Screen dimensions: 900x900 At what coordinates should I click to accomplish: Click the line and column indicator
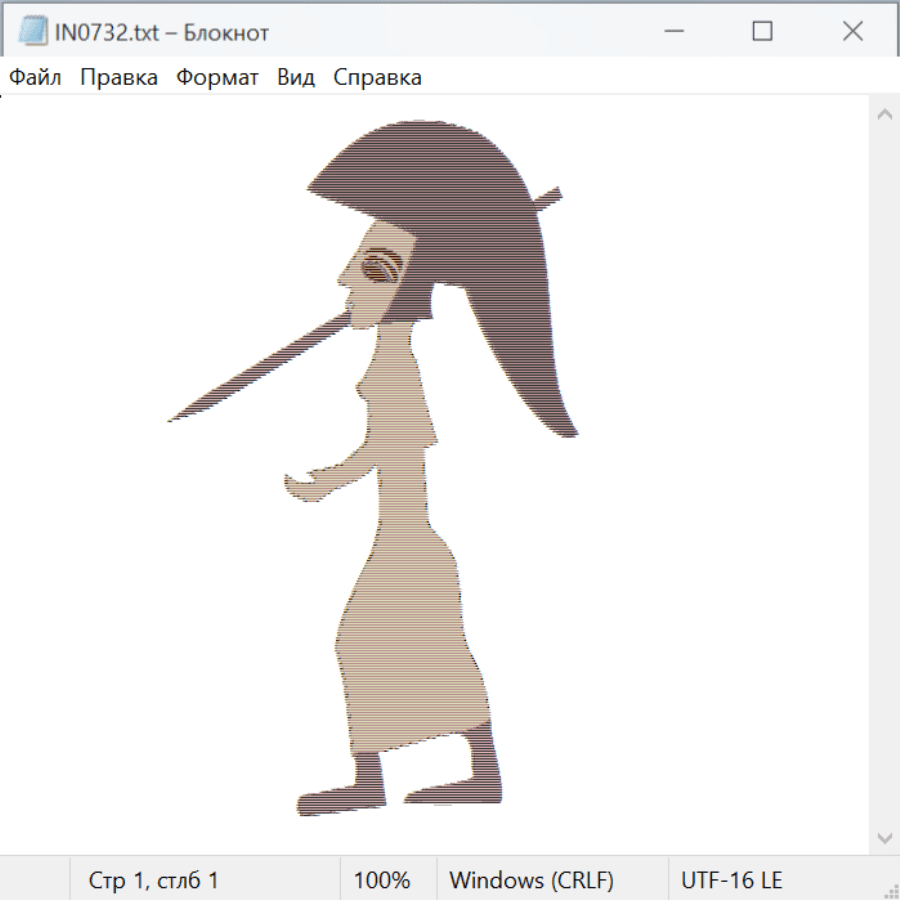(154, 880)
